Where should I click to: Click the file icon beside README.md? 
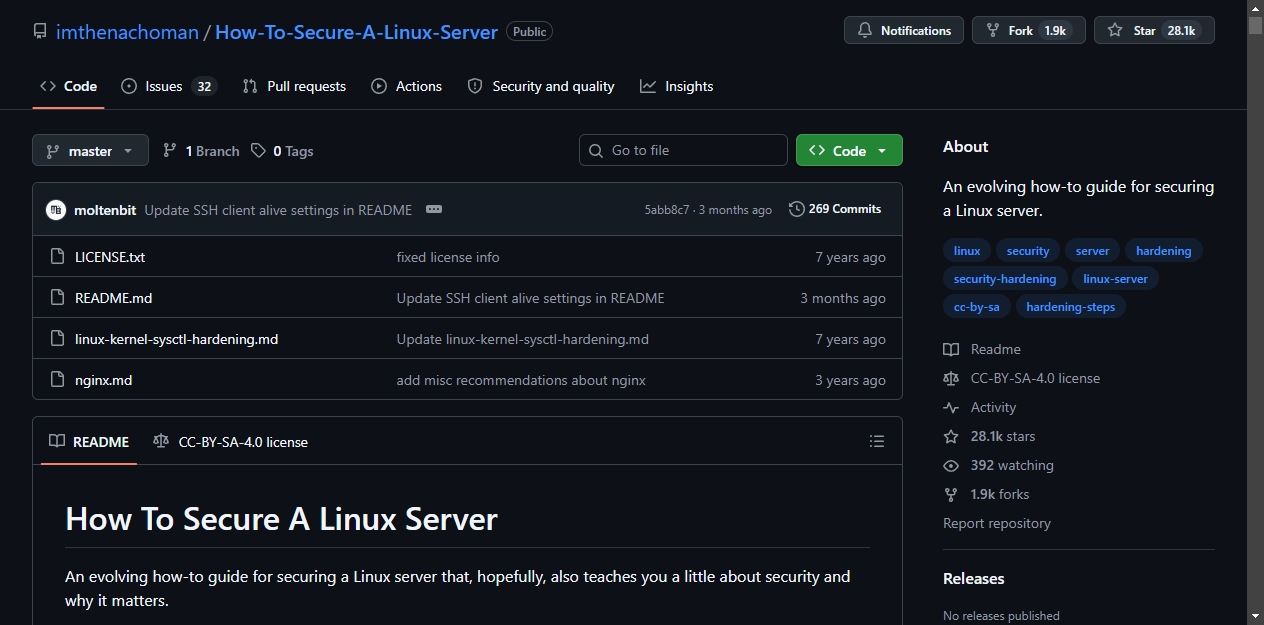[57, 298]
